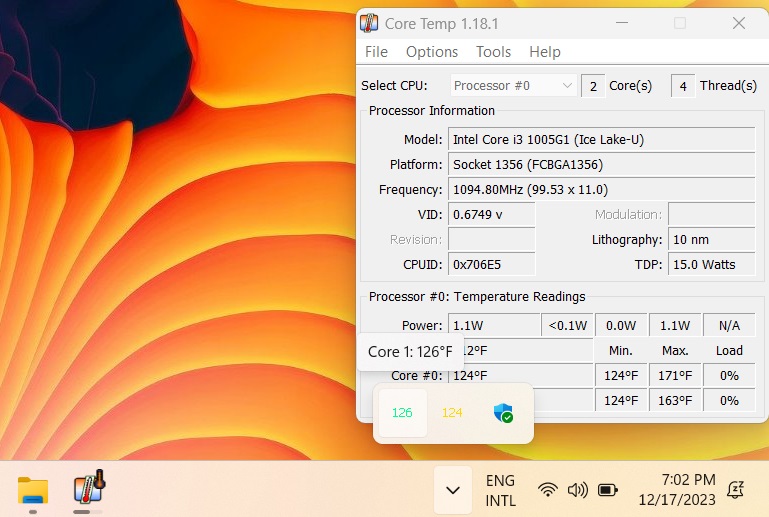Click the yellow 124 tray temperature icon

(x=452, y=413)
